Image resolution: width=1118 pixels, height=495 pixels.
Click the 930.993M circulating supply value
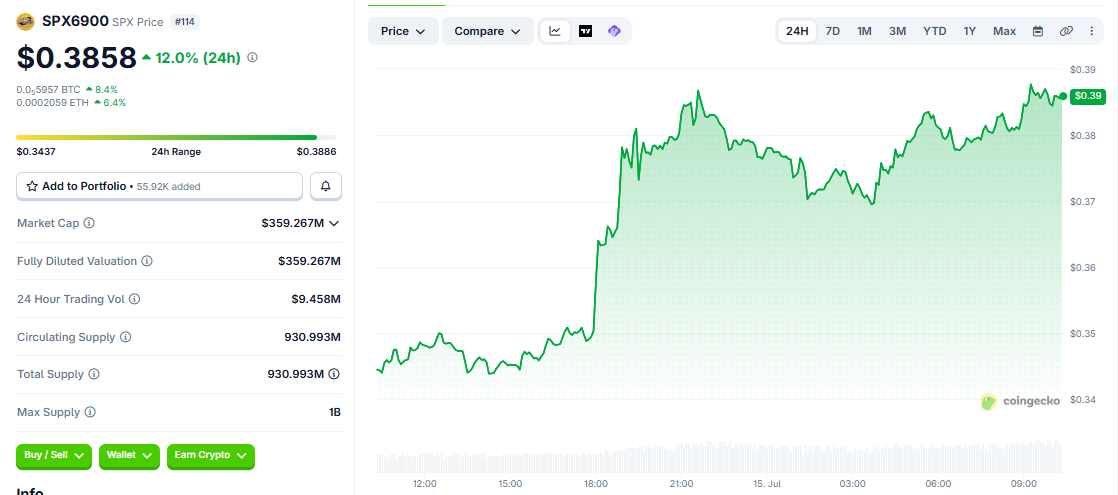[312, 337]
